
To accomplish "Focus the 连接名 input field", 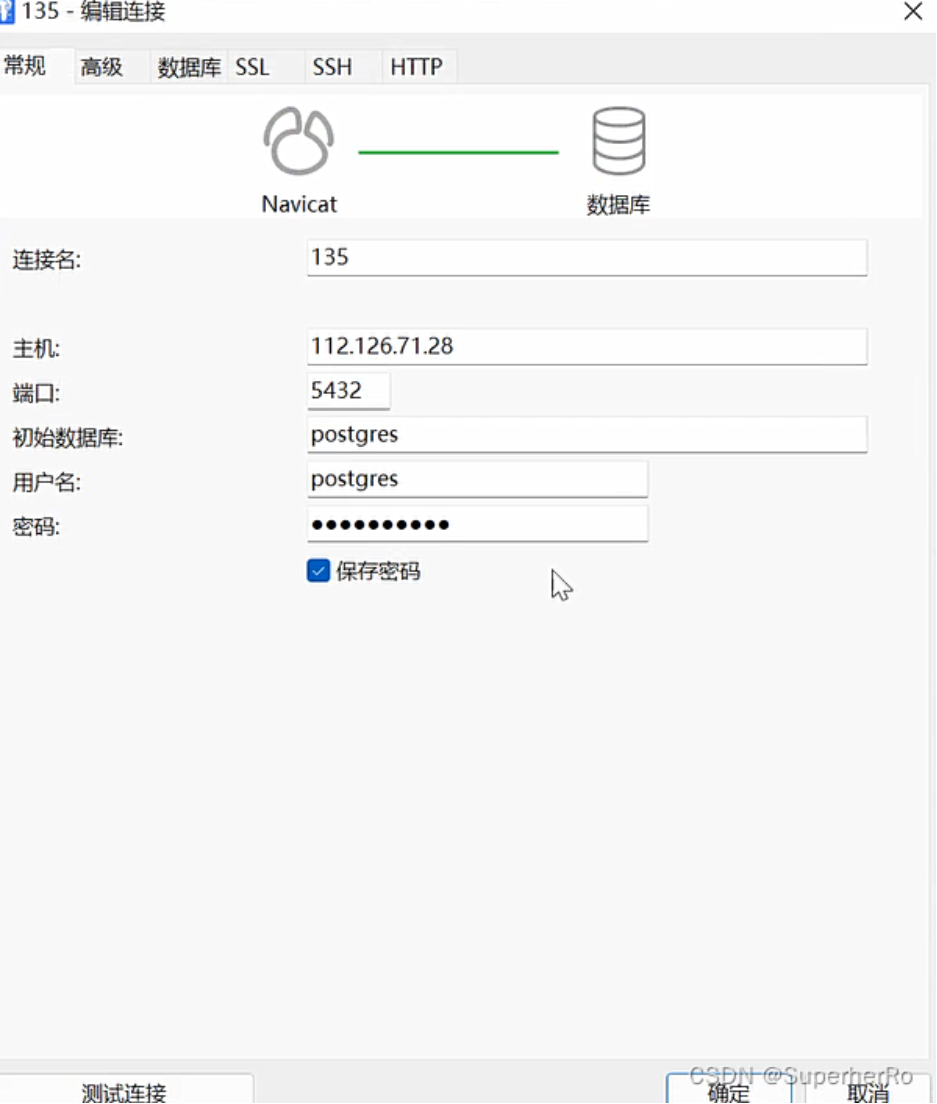I will click(x=586, y=258).
